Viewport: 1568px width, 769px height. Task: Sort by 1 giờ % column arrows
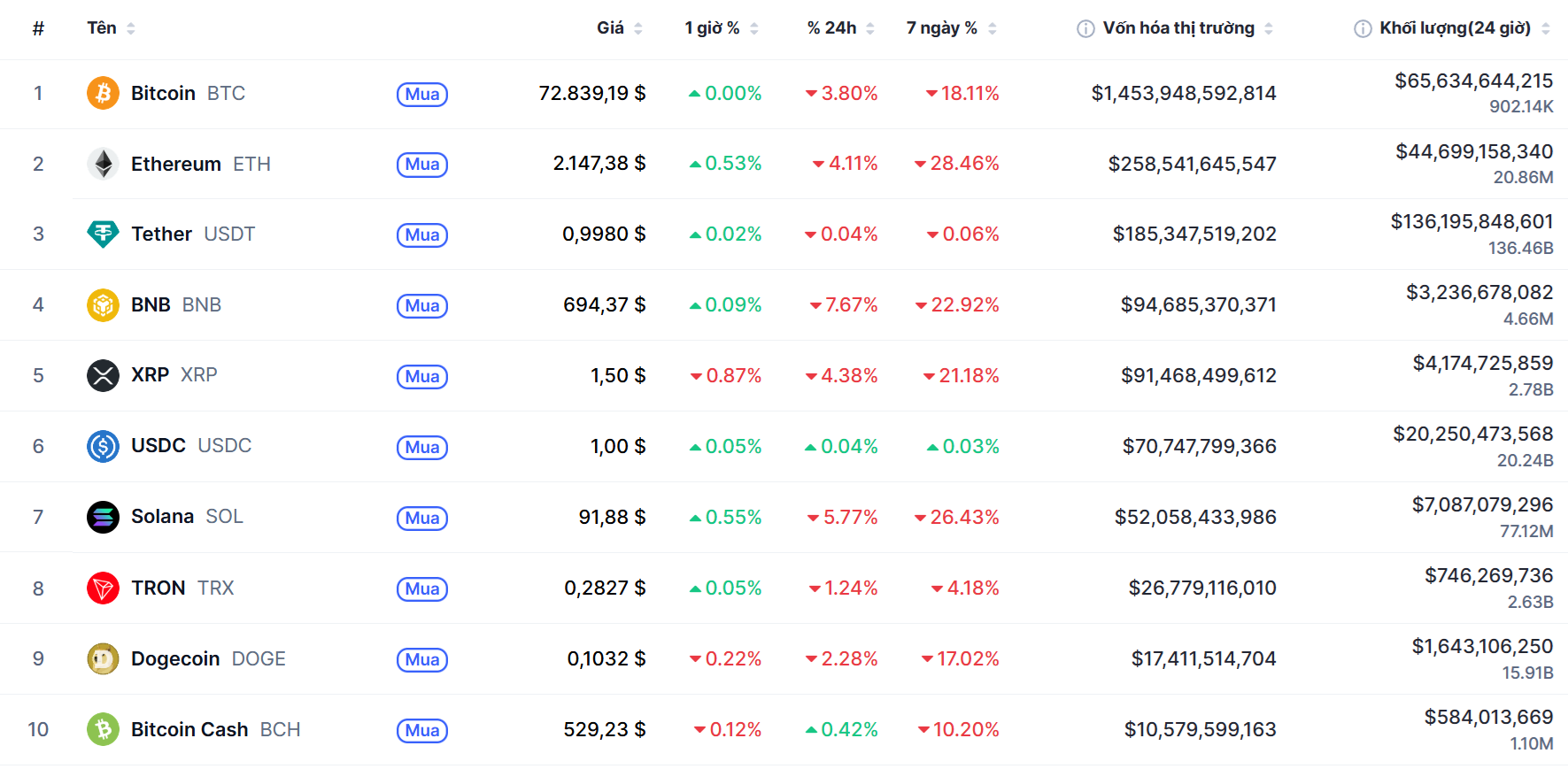click(754, 28)
